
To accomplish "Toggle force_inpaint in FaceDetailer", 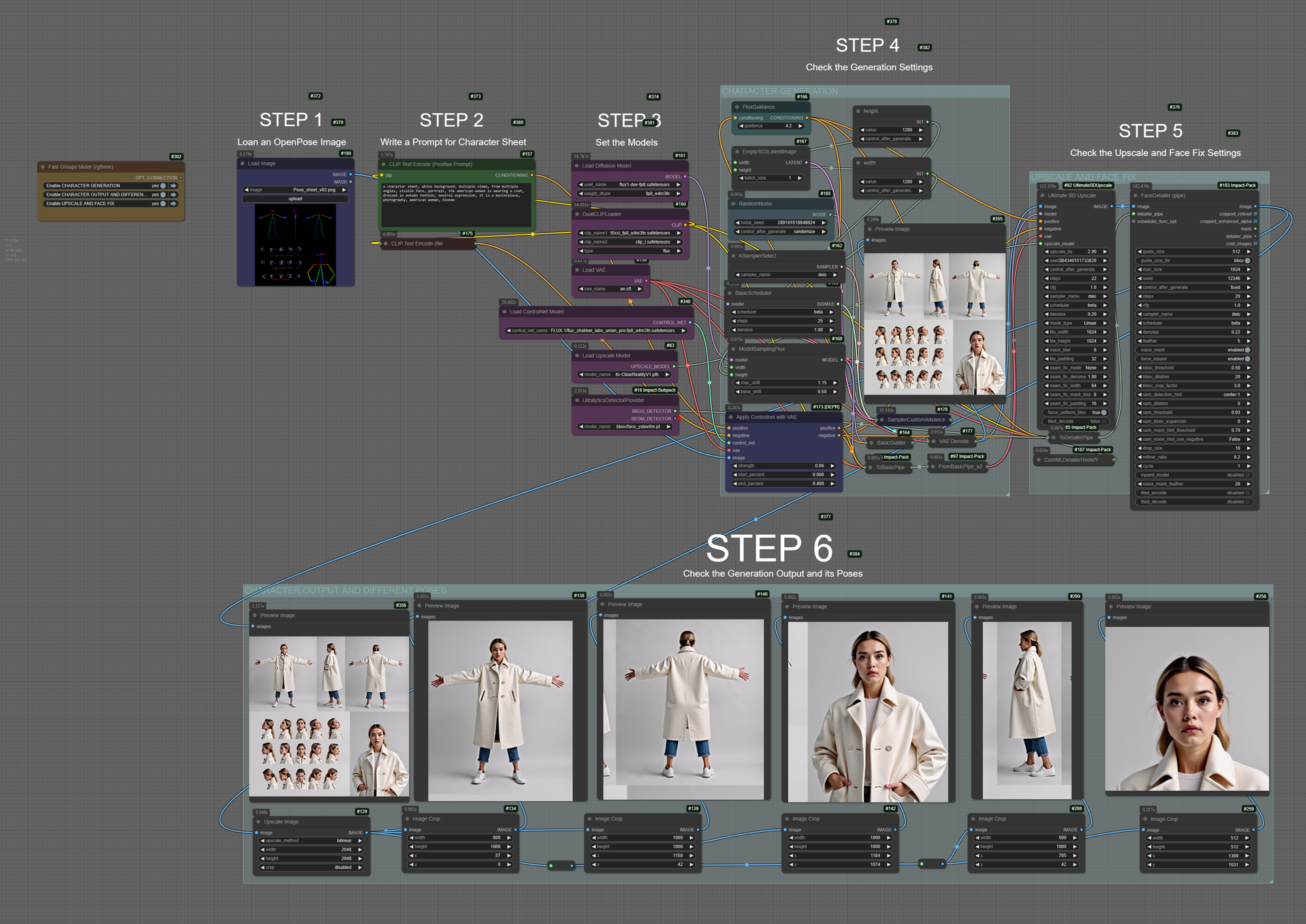I will click(x=1247, y=359).
